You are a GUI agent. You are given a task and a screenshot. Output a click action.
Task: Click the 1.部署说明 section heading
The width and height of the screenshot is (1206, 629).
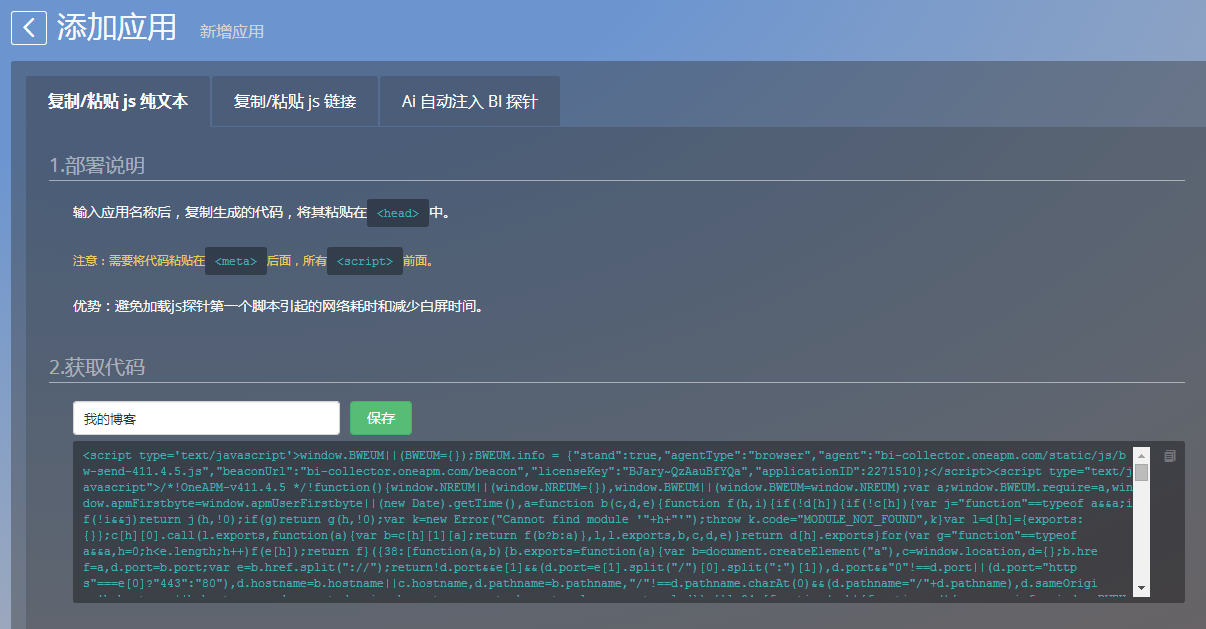[97, 165]
